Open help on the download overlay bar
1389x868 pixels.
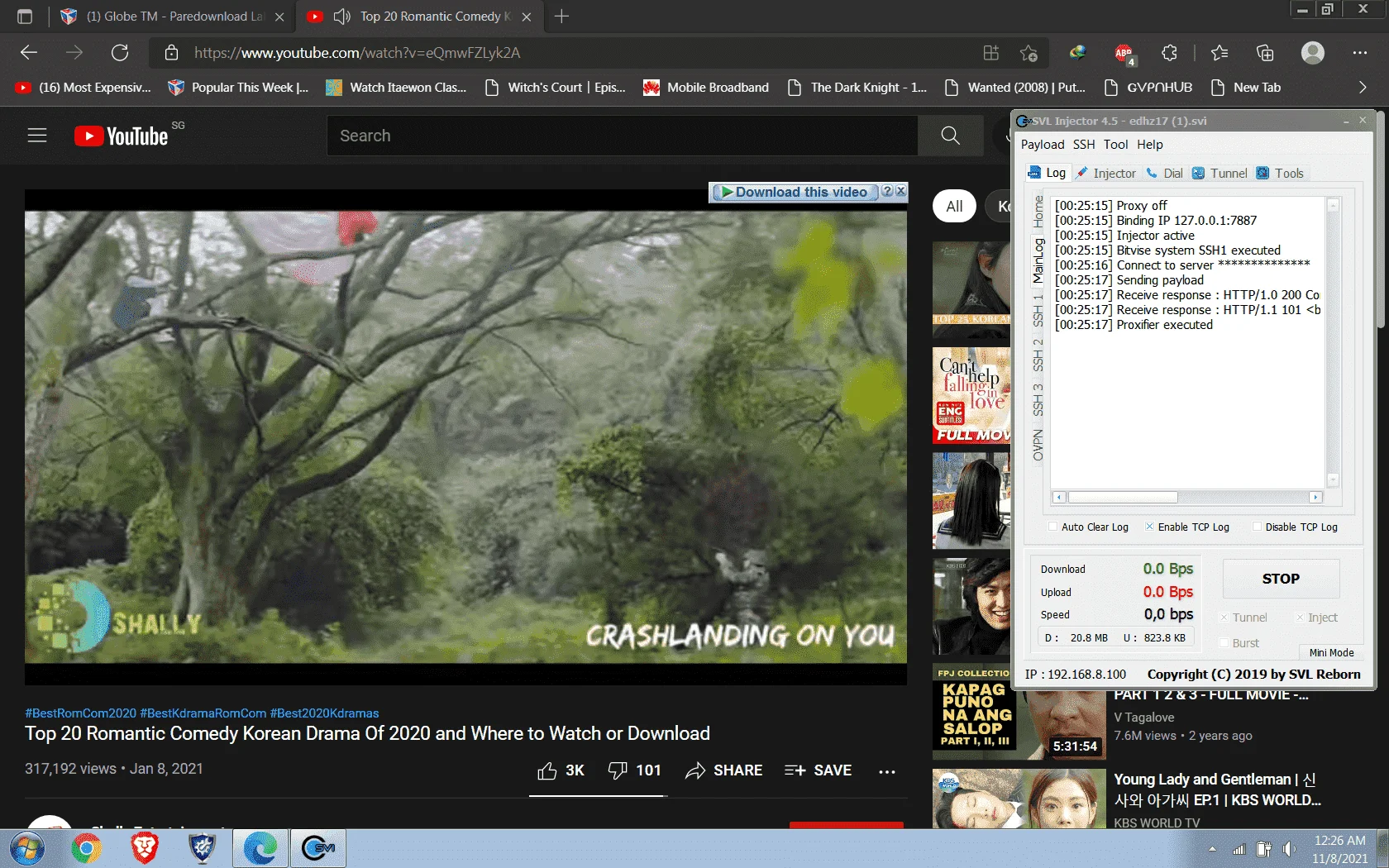pyautogui.click(x=887, y=191)
